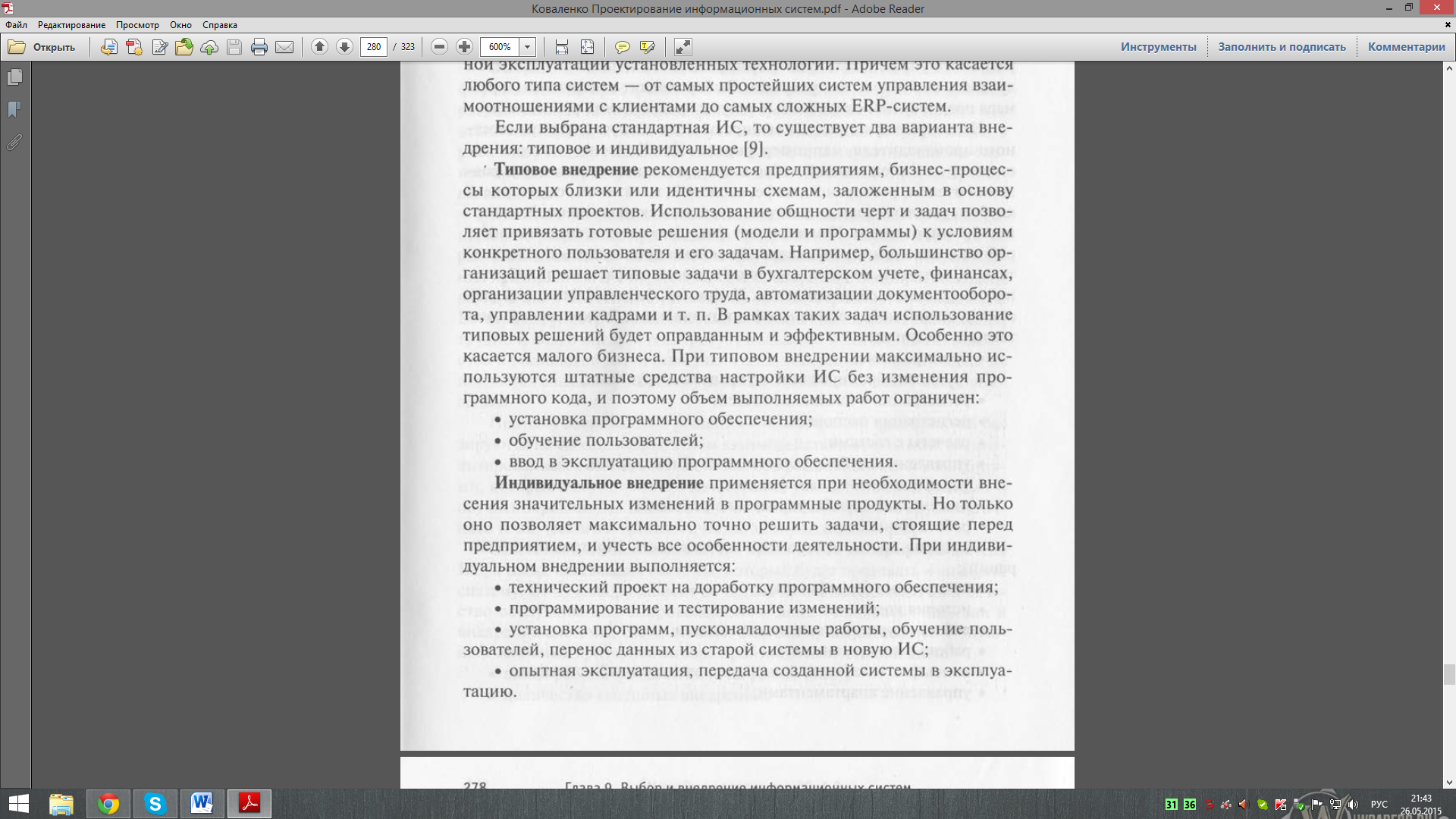
Task: Click the Action Center flag icon
Action: (x=1317, y=805)
